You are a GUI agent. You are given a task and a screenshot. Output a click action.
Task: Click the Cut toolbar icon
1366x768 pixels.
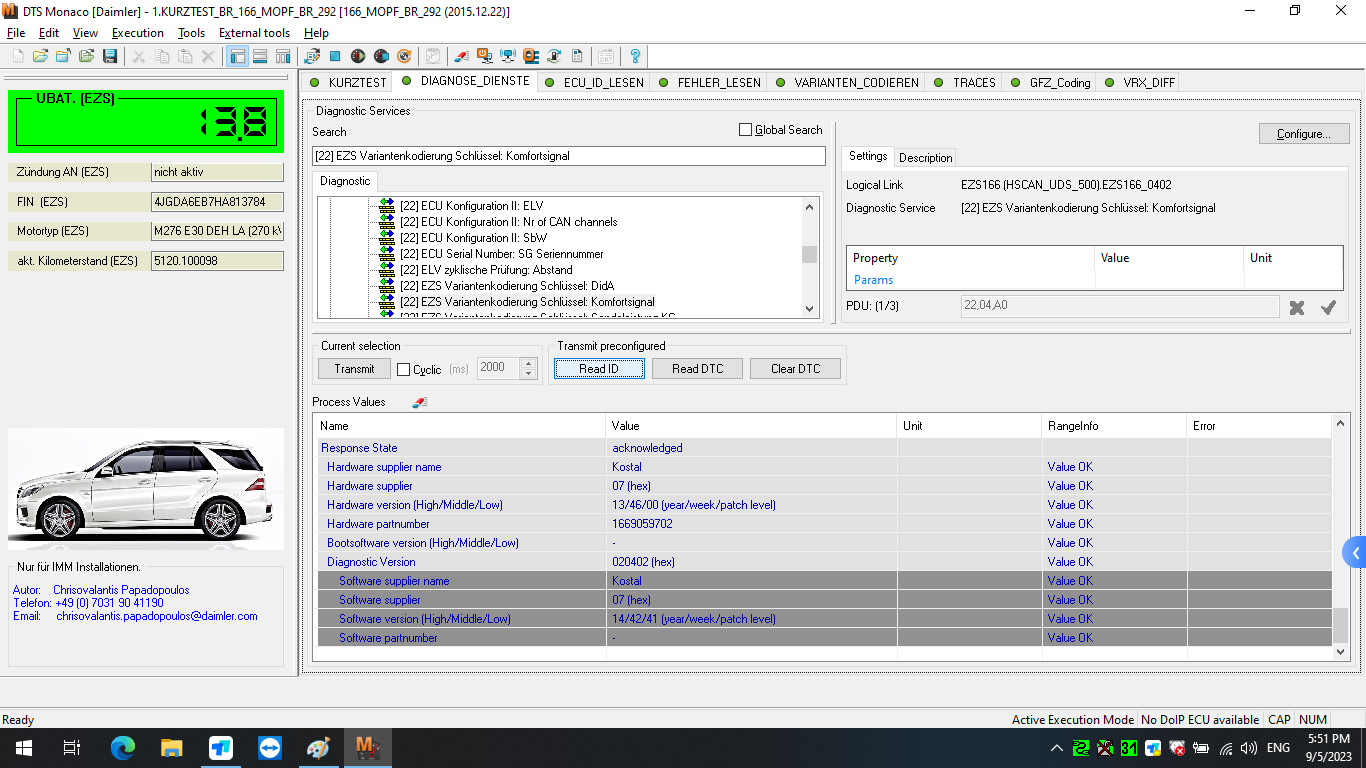137,56
